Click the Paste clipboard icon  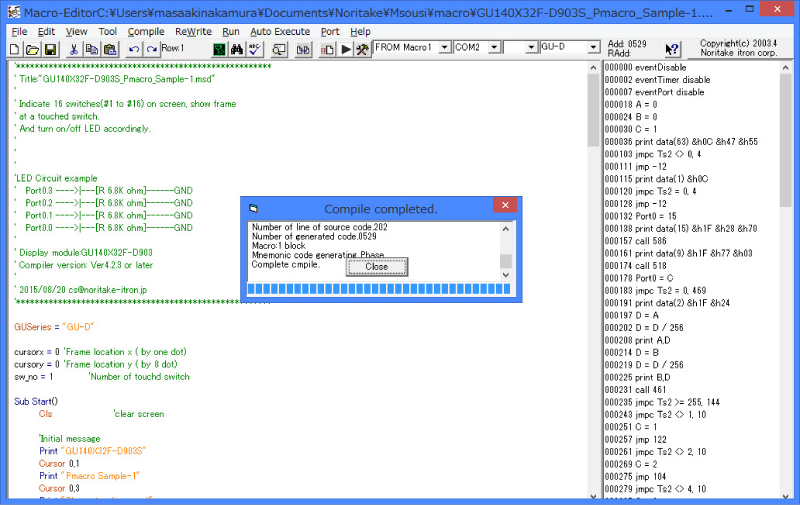[x=110, y=49]
